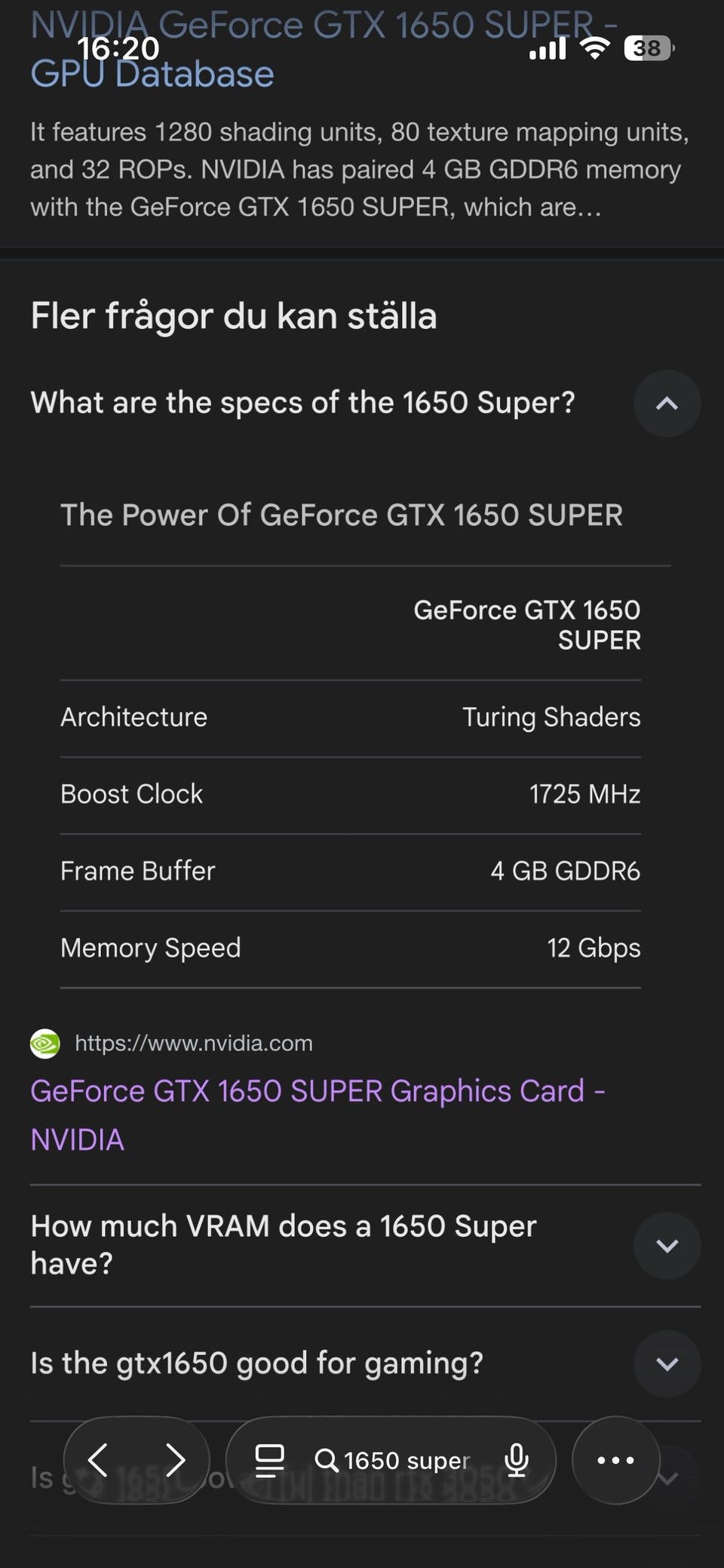
Task: Tap the NVIDIA logo favicon
Action: (45, 1044)
